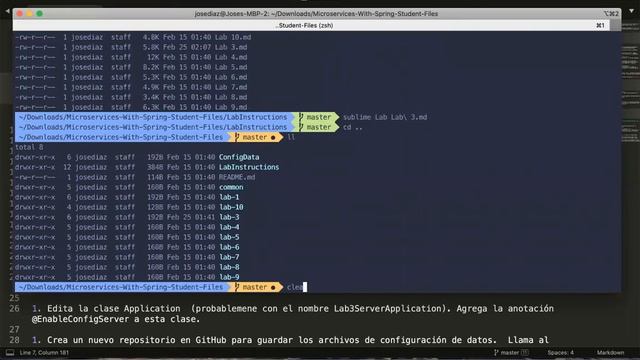Image resolution: width=640 pixels, height=360 pixels.
Task: Select the Student-Files (zsh) terminal tab
Action: 304,25
